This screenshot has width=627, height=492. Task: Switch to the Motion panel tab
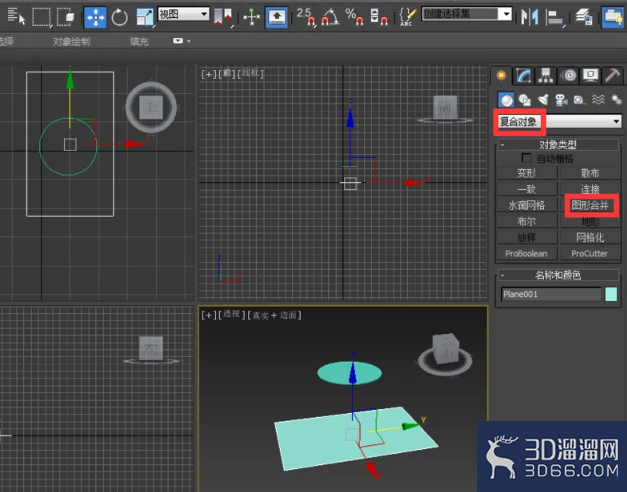tap(569, 75)
